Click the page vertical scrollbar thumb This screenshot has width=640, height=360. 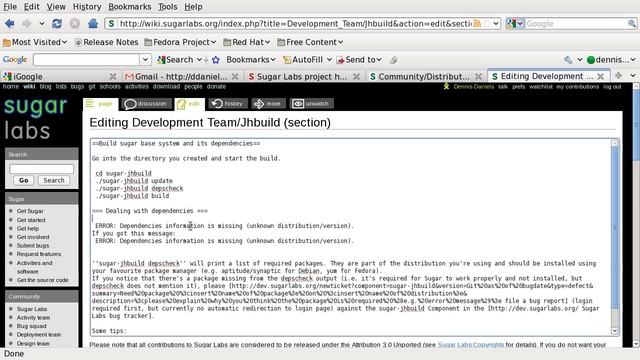[x=636, y=125]
